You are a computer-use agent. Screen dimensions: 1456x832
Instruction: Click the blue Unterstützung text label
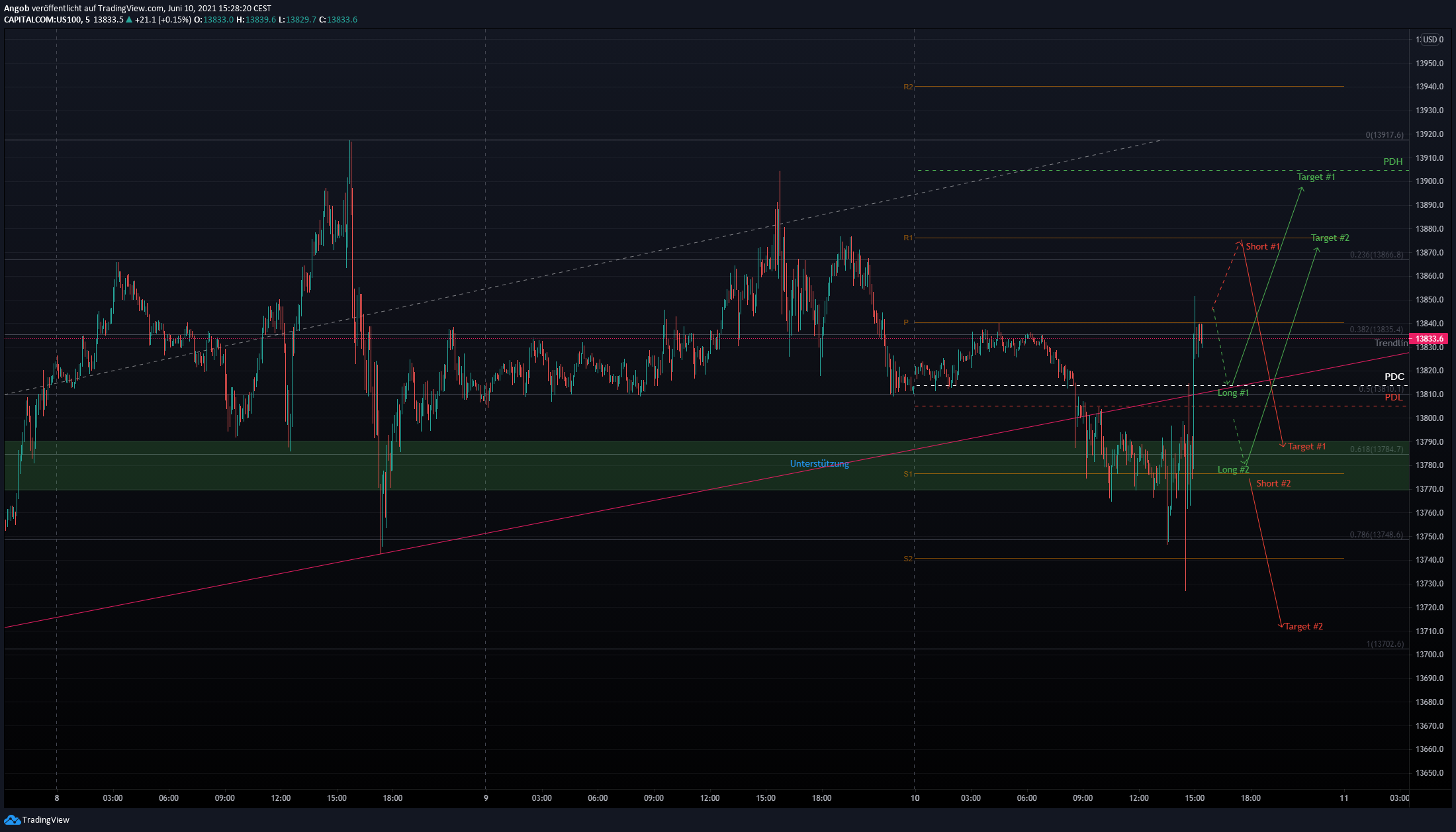(819, 464)
